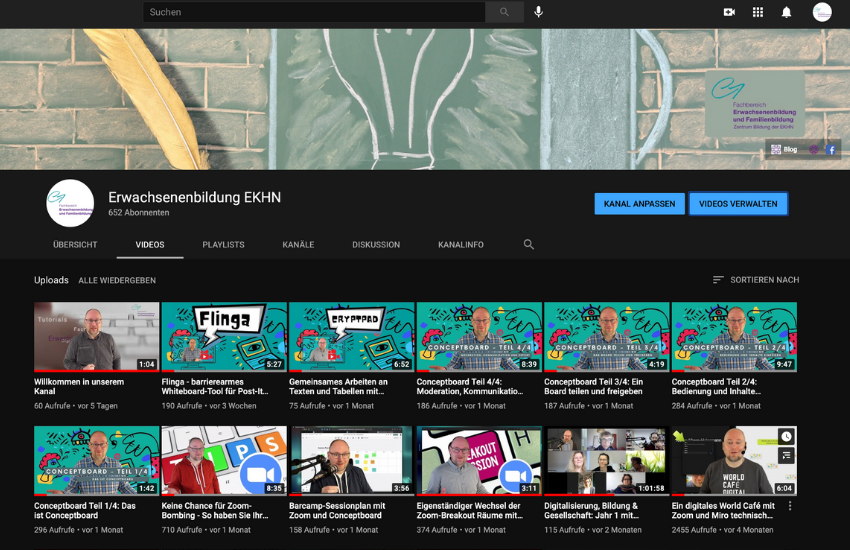Open the Flinga video thumbnail

[224, 337]
